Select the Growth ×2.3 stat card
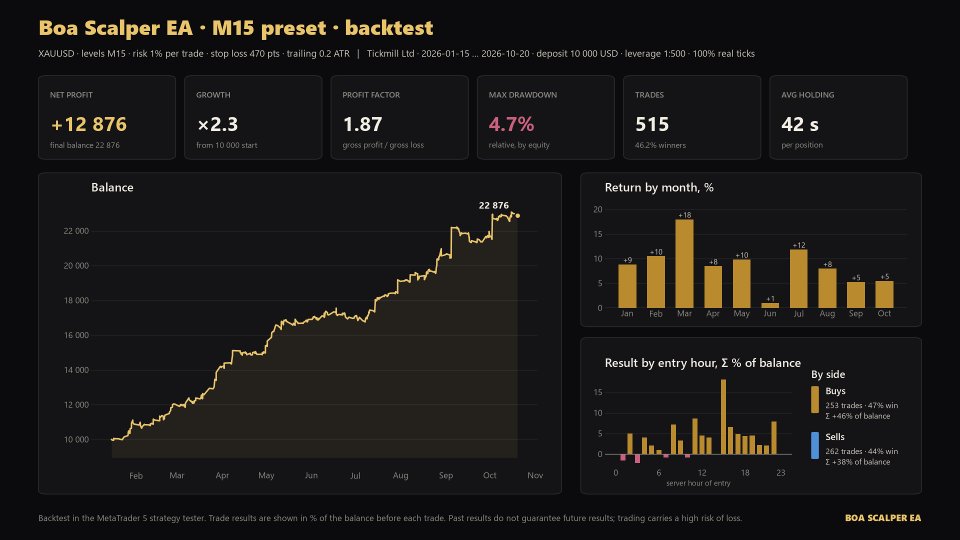 point(253,118)
